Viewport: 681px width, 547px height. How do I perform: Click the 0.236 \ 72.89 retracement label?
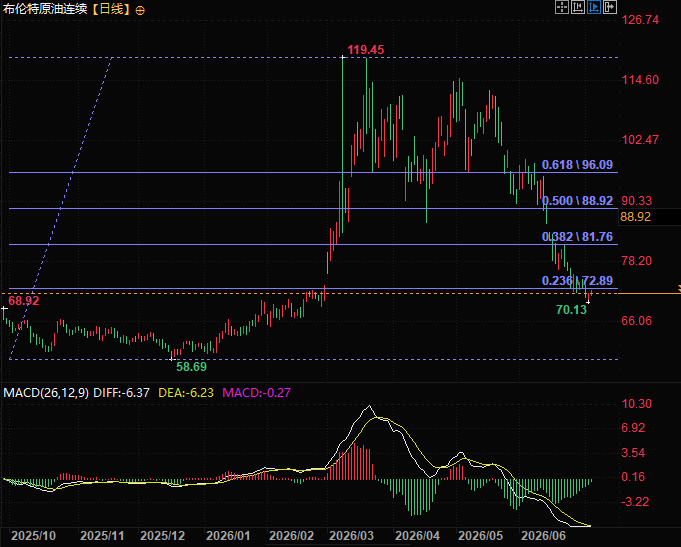click(x=577, y=281)
